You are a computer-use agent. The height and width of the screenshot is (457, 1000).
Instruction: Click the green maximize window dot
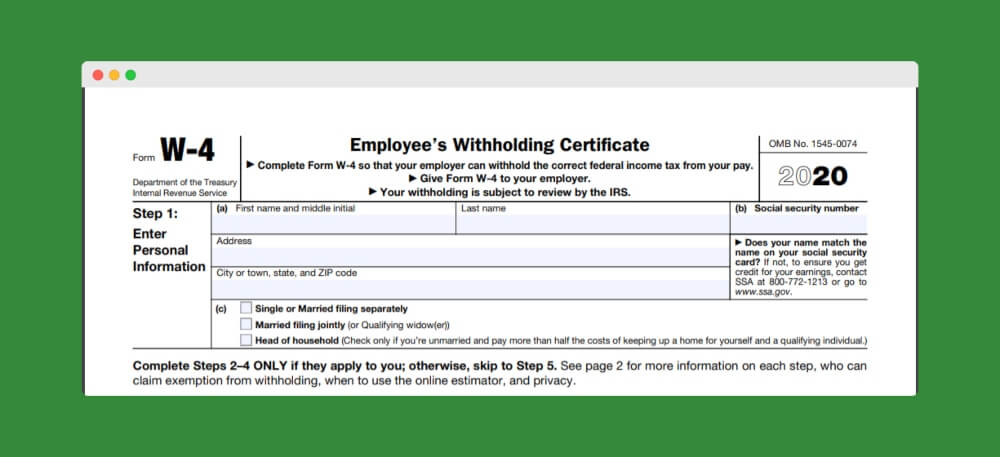pyautogui.click(x=131, y=75)
